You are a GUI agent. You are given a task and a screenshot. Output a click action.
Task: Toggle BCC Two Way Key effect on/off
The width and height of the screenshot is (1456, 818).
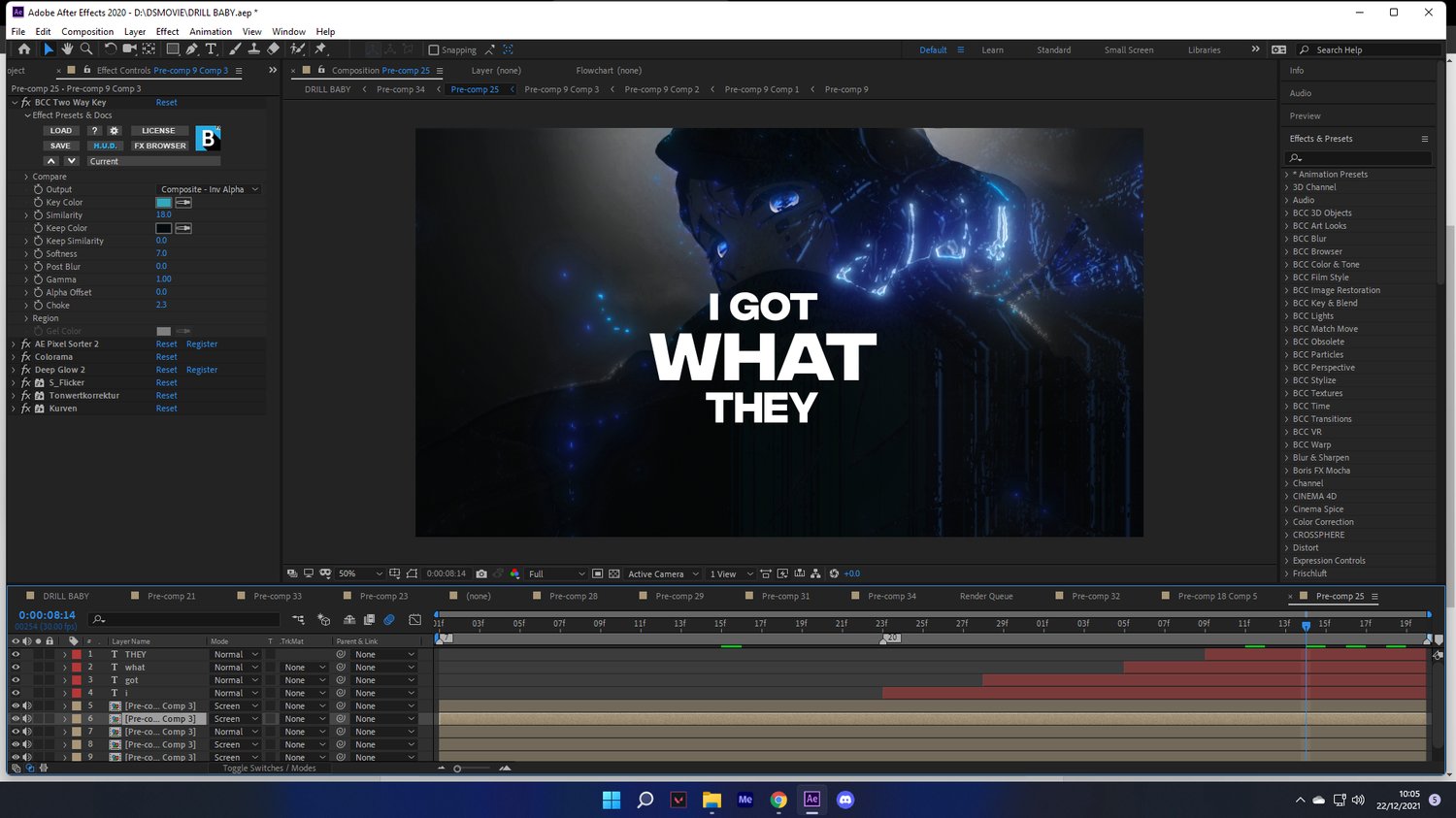coord(25,102)
